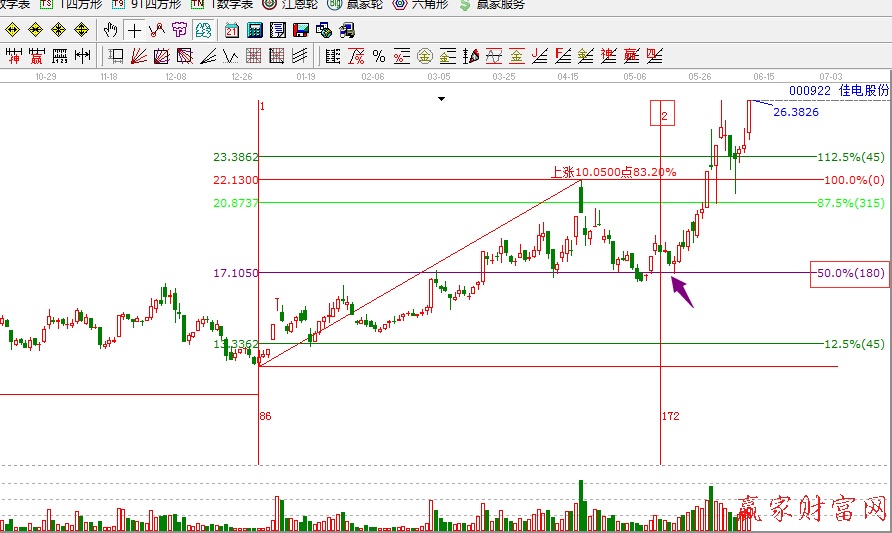
Task: Click the 六角形 button
Action: coord(421,4)
